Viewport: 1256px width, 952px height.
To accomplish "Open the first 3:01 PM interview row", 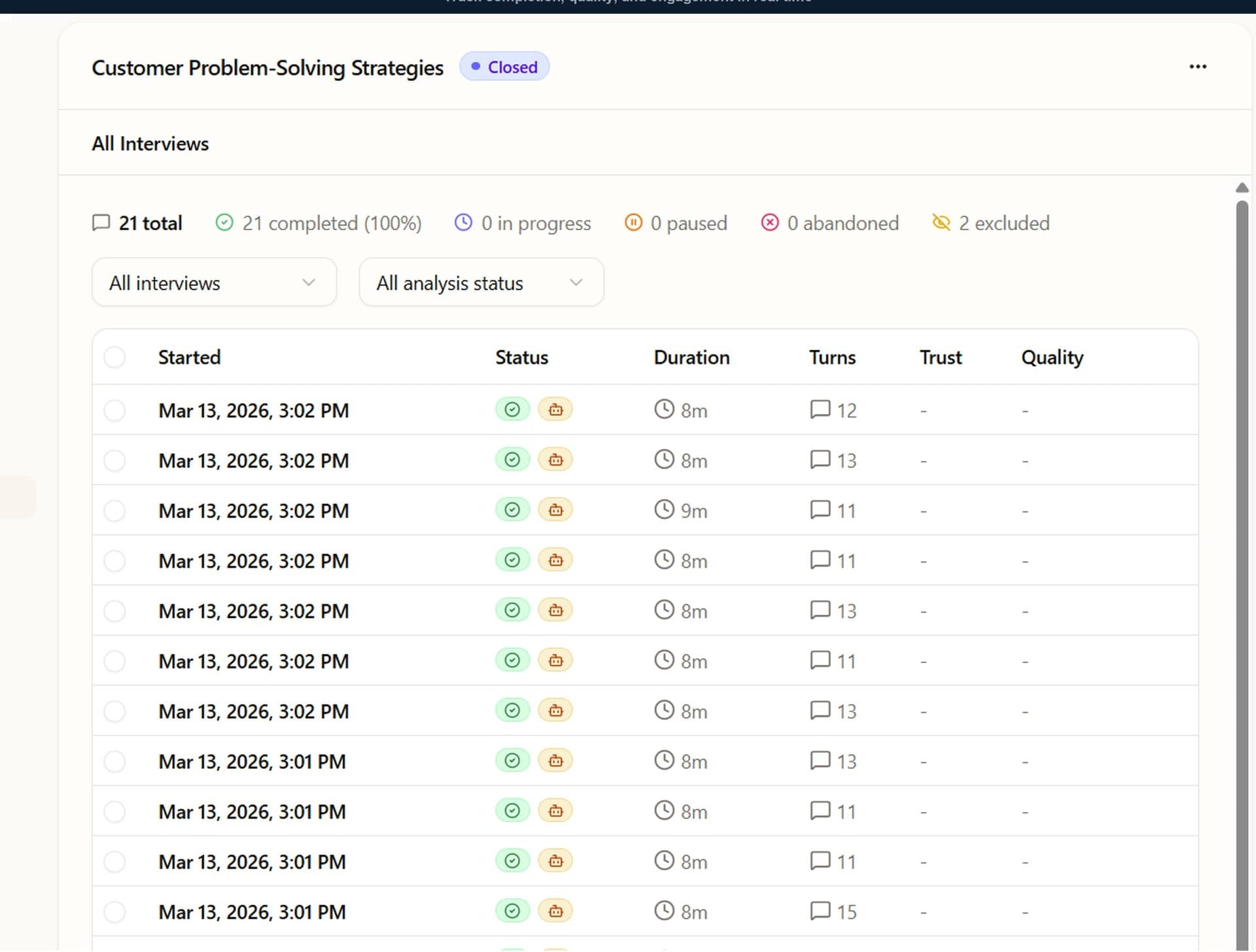I will pos(252,762).
